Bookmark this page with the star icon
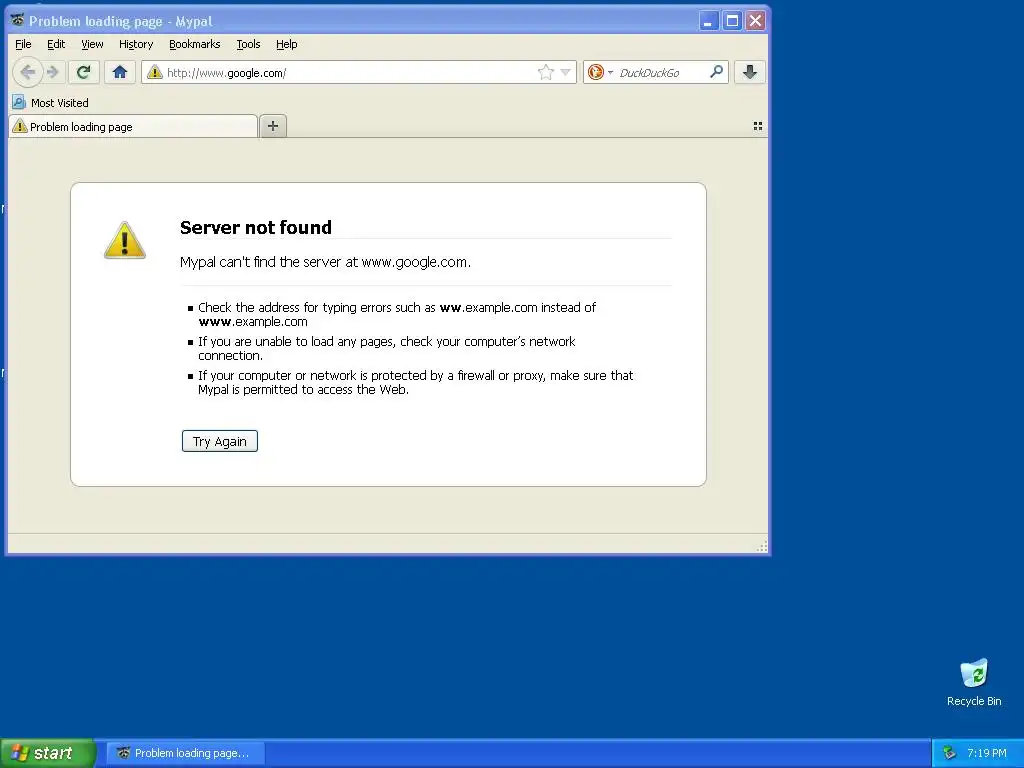The width and height of the screenshot is (1024, 768). (x=545, y=72)
